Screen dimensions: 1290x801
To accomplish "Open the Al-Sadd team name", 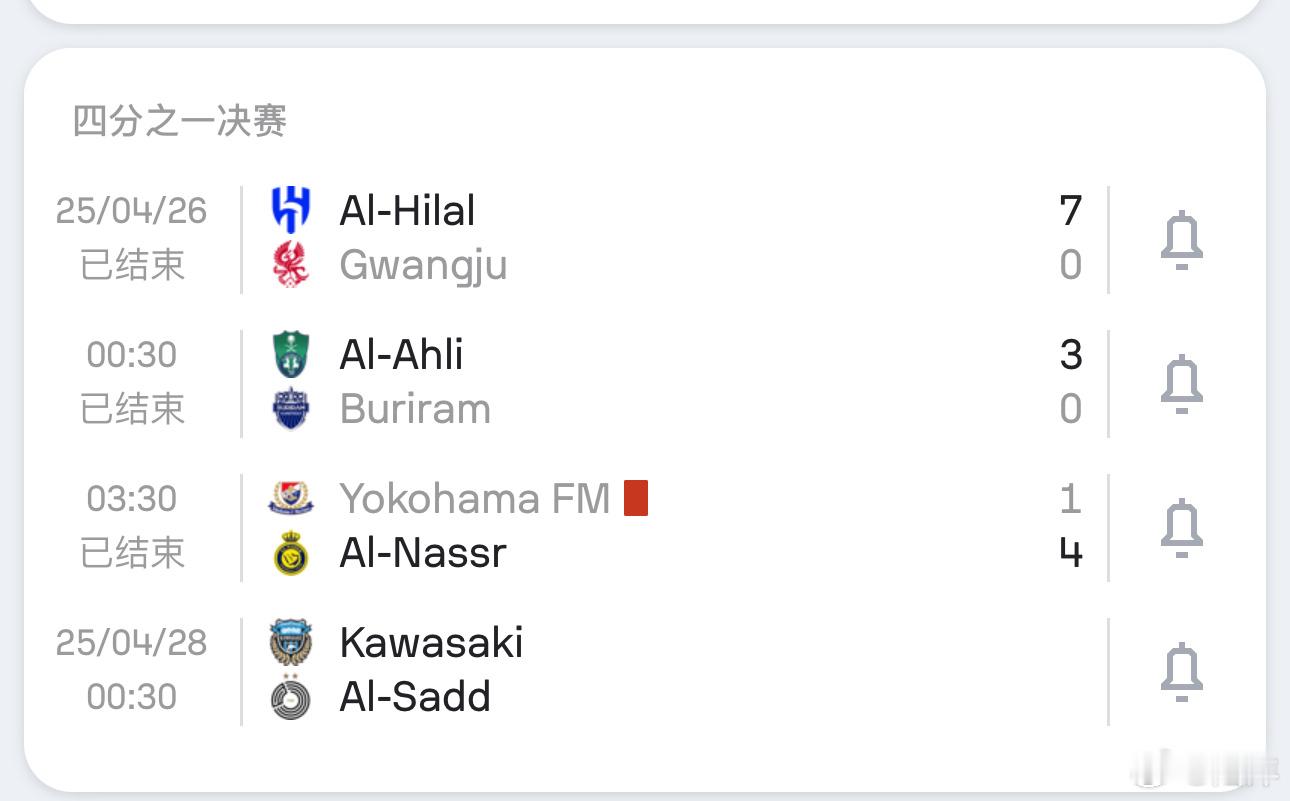I will [x=415, y=697].
